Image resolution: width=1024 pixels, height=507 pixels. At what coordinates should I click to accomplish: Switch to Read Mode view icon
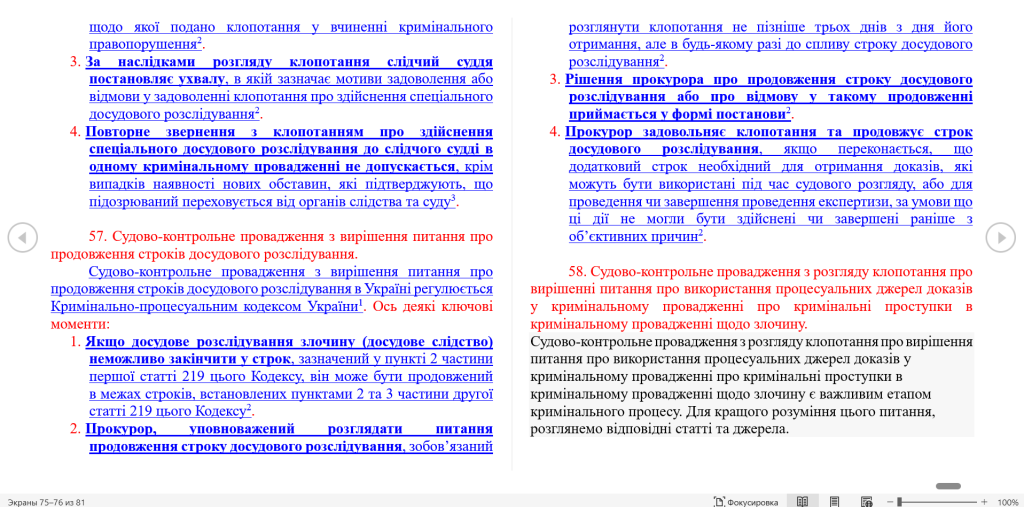pyautogui.click(x=802, y=501)
